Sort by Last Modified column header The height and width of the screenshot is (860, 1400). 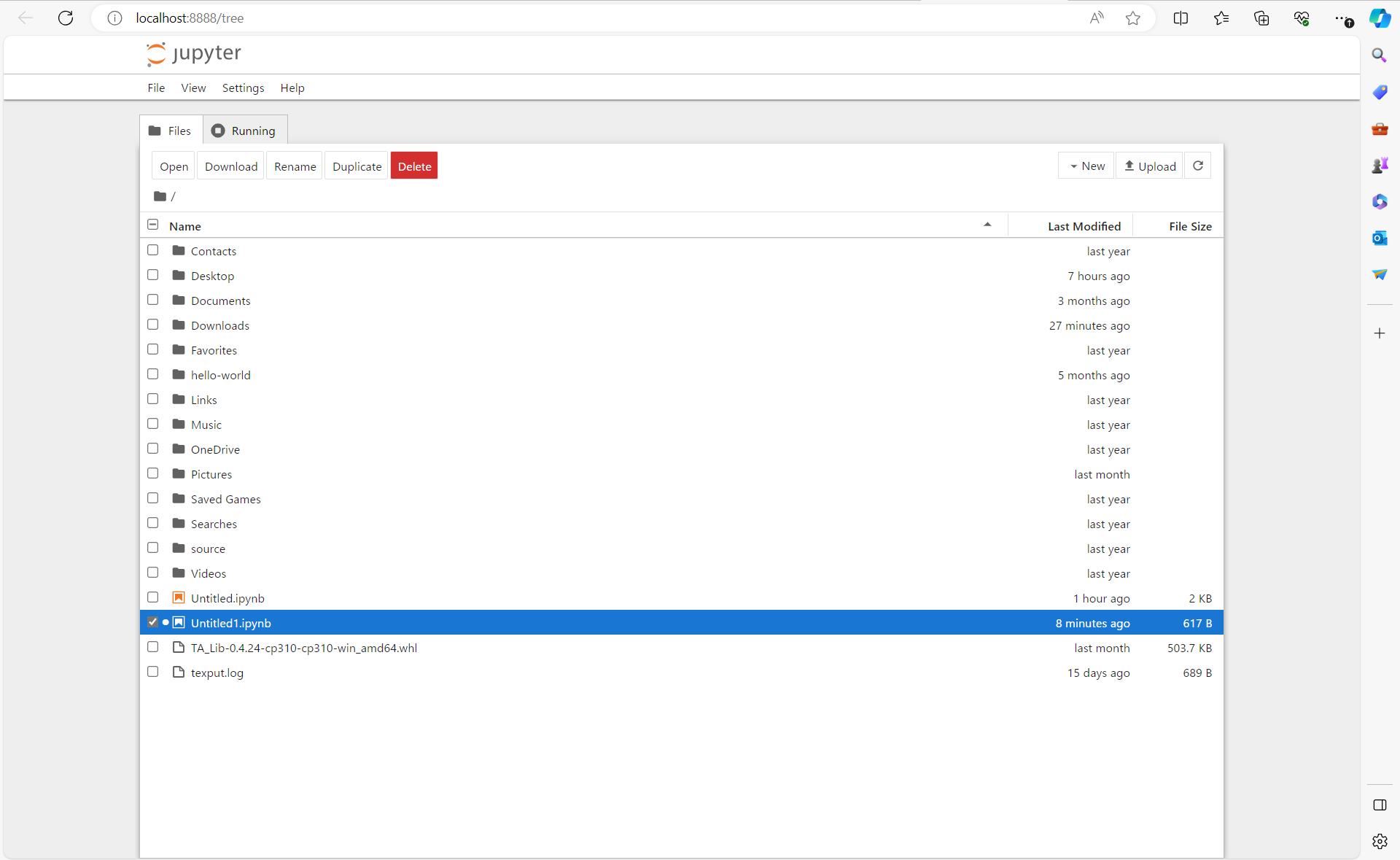click(x=1084, y=227)
